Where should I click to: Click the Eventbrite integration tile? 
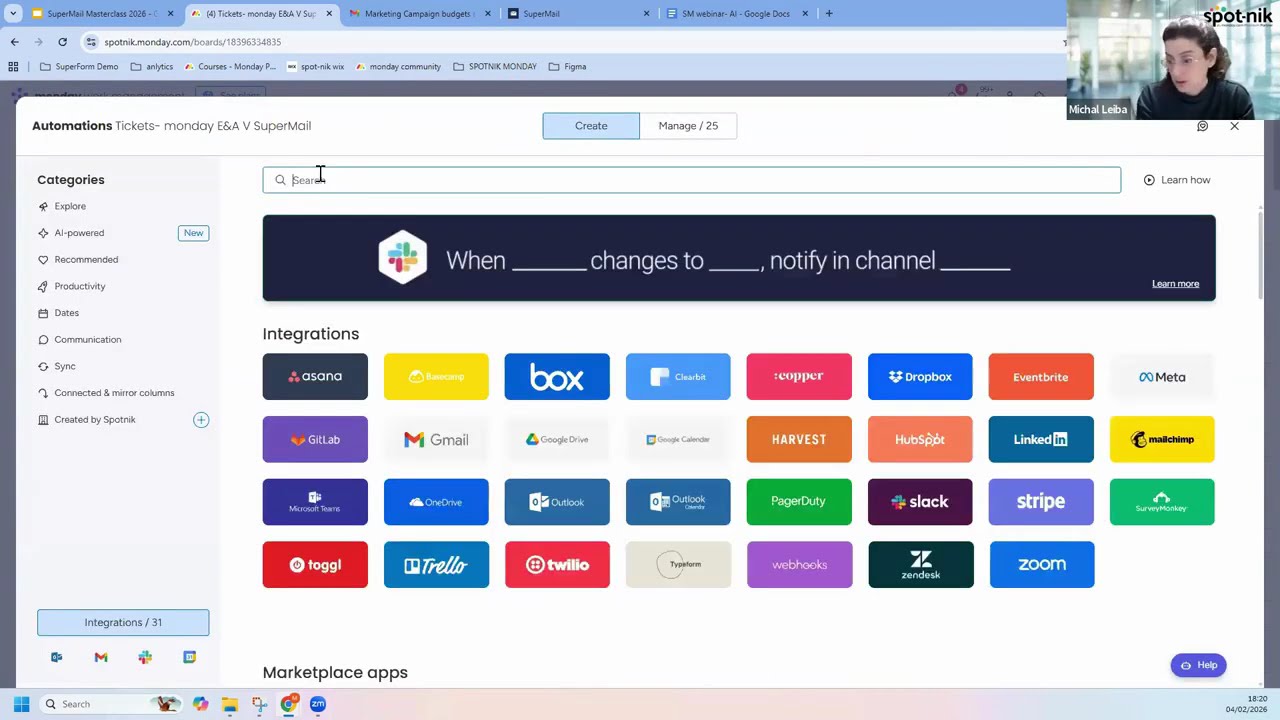pos(1041,376)
